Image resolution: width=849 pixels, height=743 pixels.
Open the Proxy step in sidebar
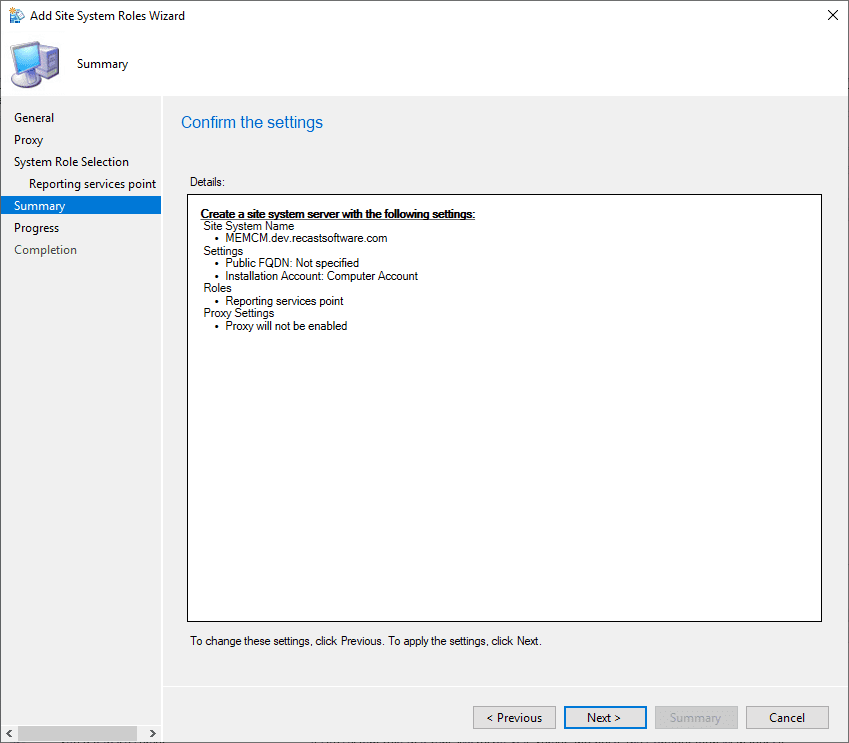click(x=28, y=140)
